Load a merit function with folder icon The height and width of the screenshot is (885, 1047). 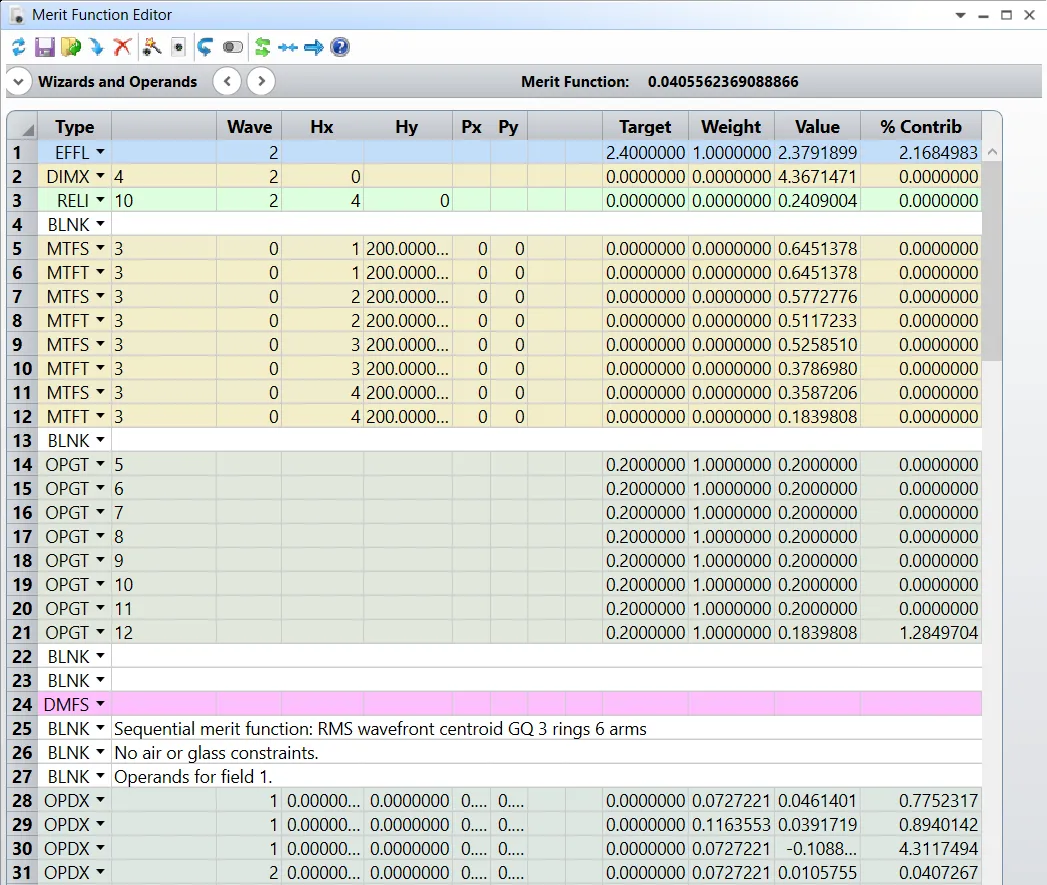pos(70,47)
